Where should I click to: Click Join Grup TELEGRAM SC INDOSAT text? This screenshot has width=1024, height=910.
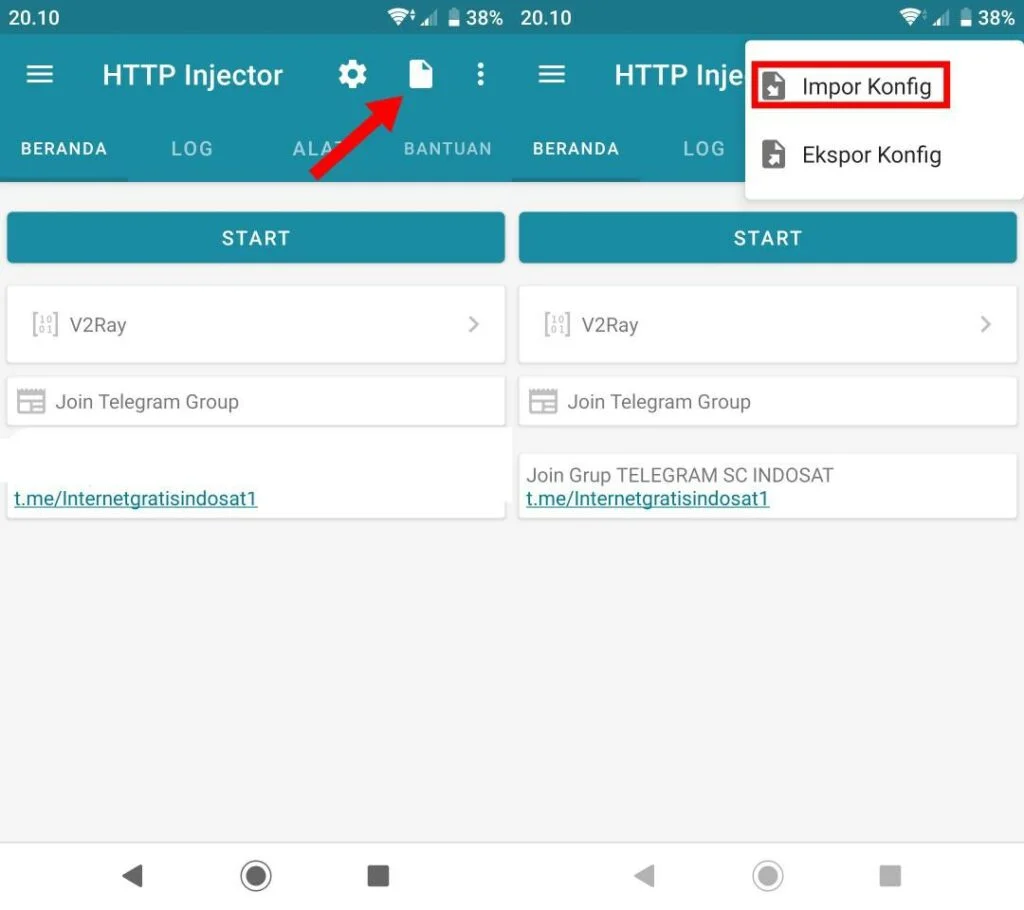pyautogui.click(x=680, y=475)
